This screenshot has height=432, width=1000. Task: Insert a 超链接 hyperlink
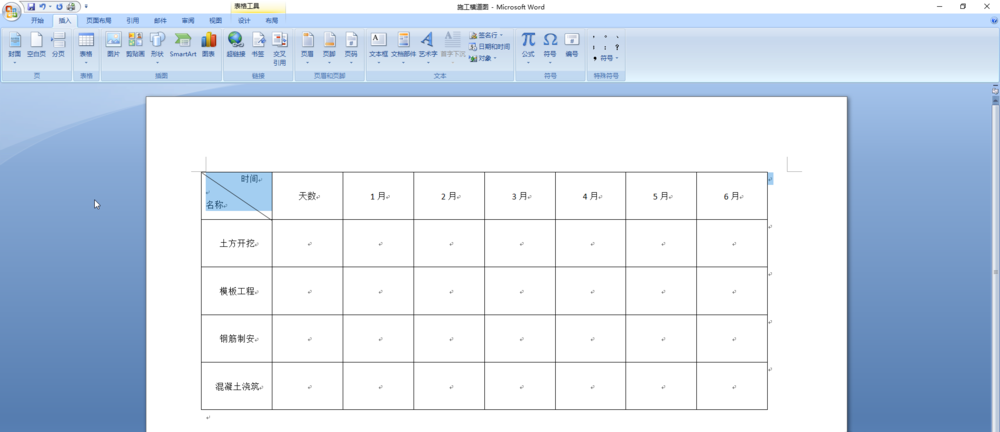tap(236, 47)
